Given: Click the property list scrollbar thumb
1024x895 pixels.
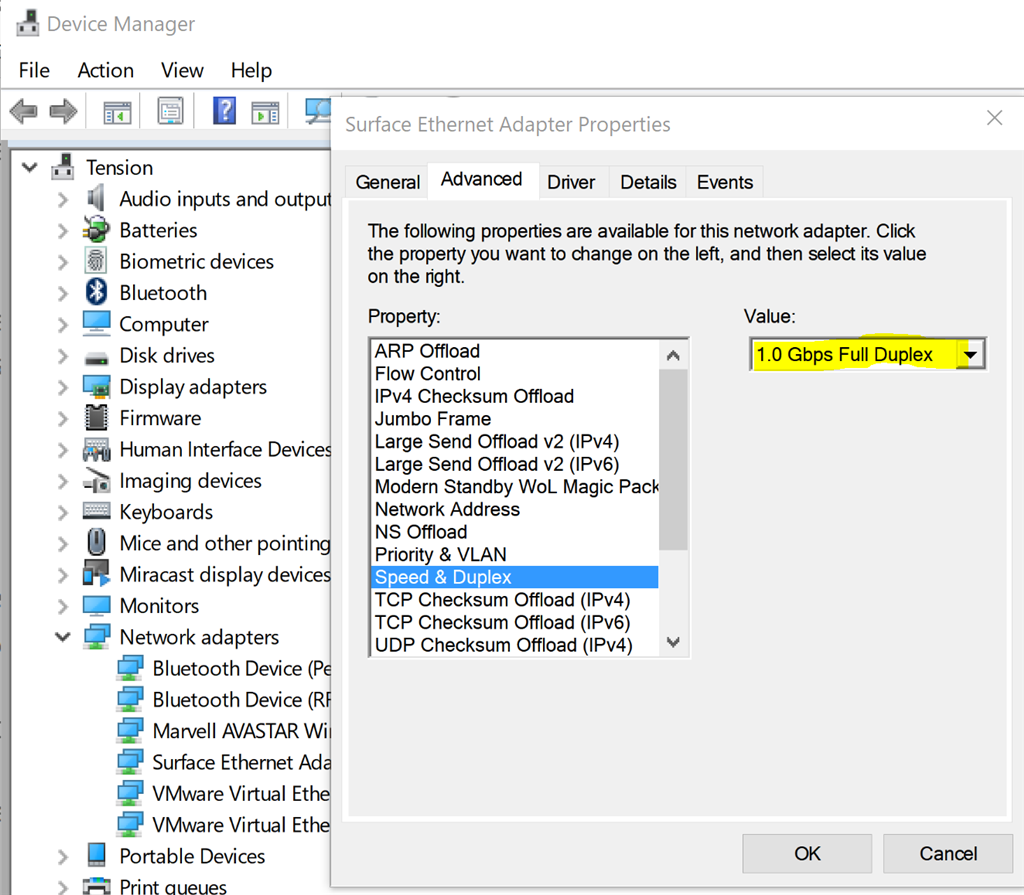Looking at the screenshot, I should coord(673,460).
